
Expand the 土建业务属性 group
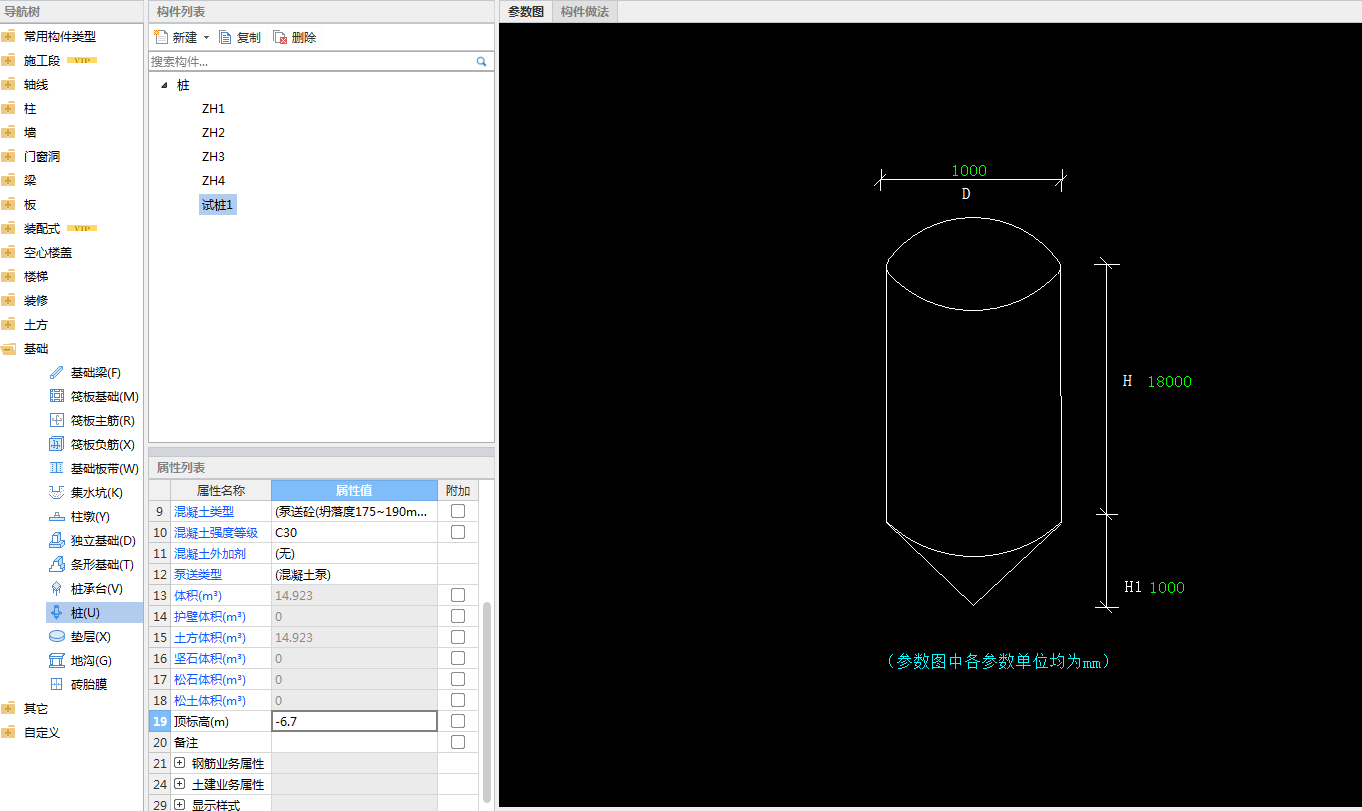(179, 784)
